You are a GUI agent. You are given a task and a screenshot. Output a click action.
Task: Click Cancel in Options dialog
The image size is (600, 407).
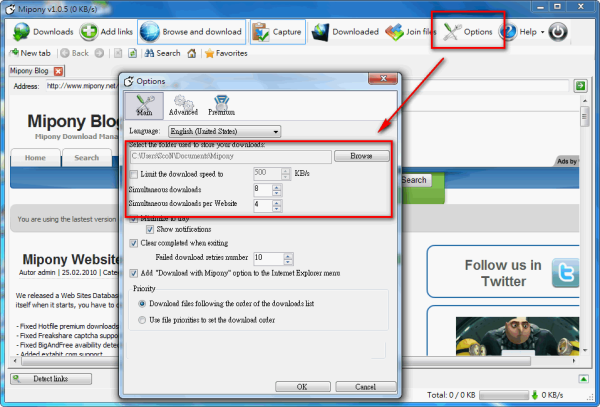point(365,387)
